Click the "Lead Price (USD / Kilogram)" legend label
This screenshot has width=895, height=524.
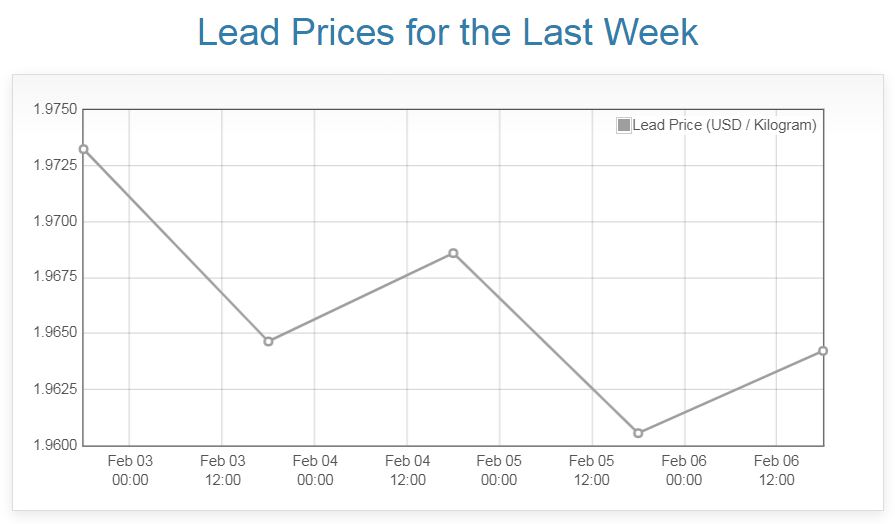(724, 125)
